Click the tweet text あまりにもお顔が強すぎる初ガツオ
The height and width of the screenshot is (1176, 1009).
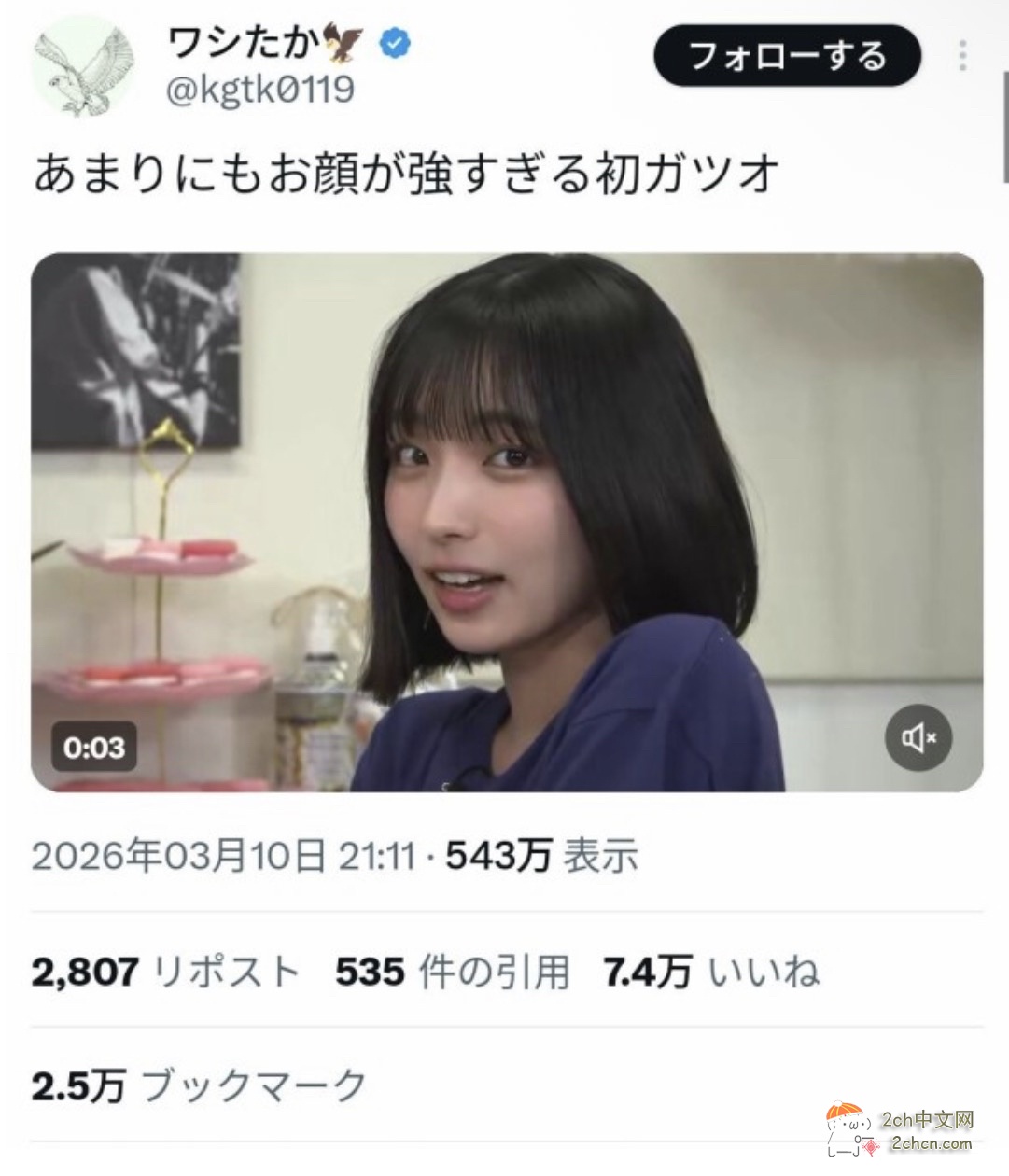click(407, 174)
